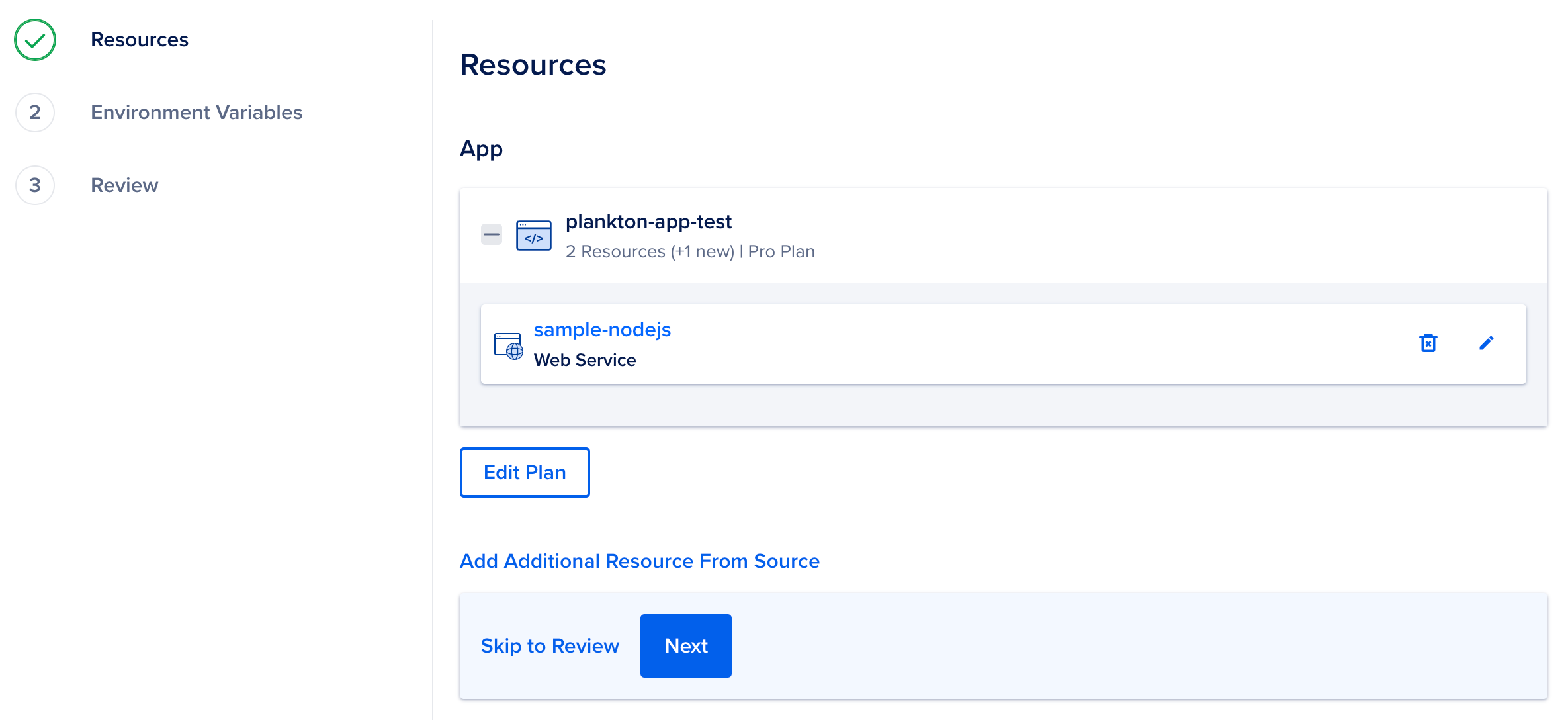This screenshot has width=1568, height=724.
Task: Delete the sample-nodejs web service
Action: tap(1428, 343)
